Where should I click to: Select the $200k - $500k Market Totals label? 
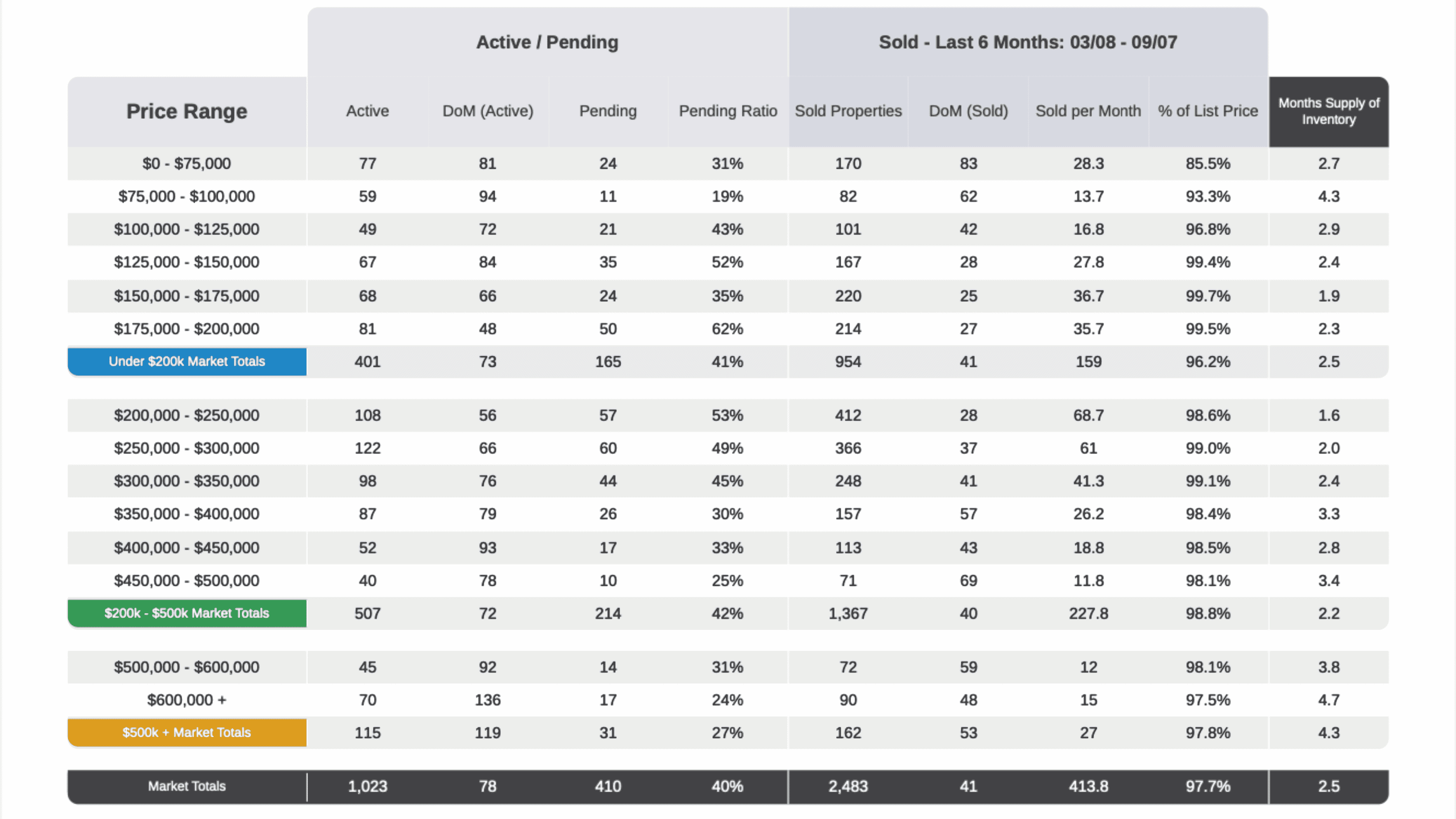(x=186, y=613)
